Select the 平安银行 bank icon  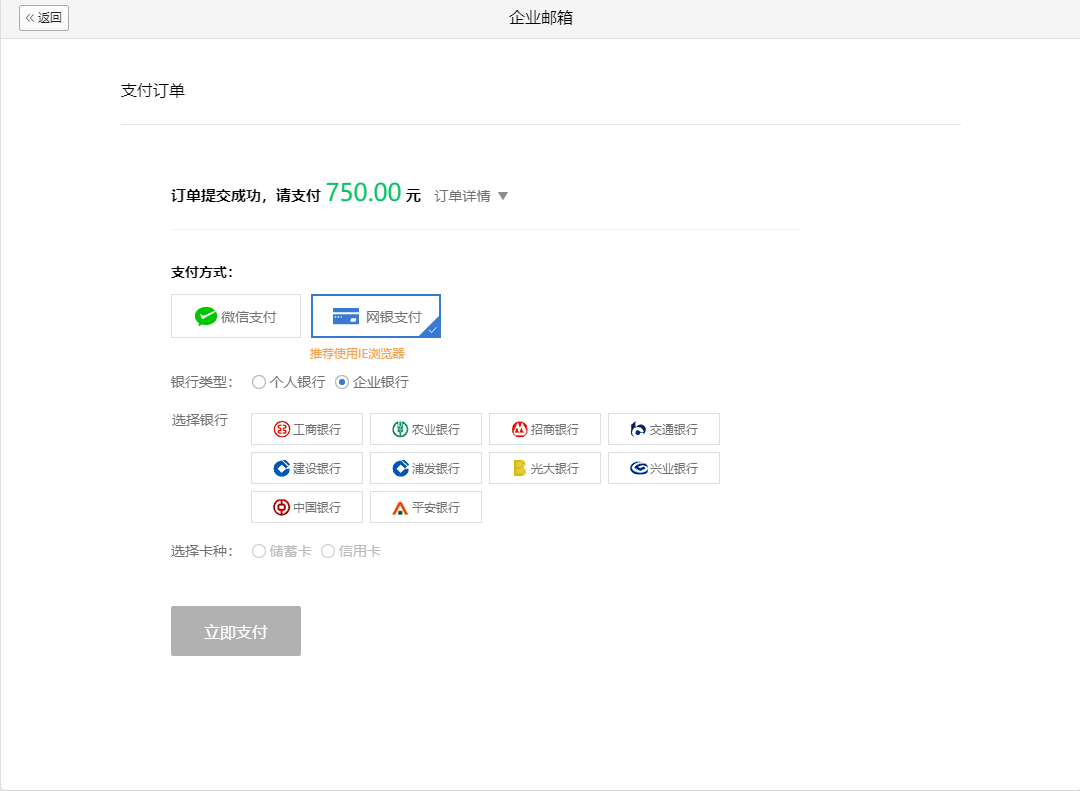[425, 506]
